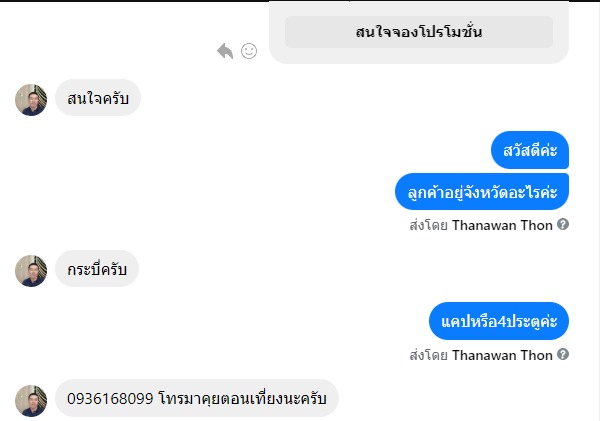The image size is (600, 421).
Task: Click the question-mark icon under แคปหรือ4ประตูค่ะ
Action: tap(563, 355)
